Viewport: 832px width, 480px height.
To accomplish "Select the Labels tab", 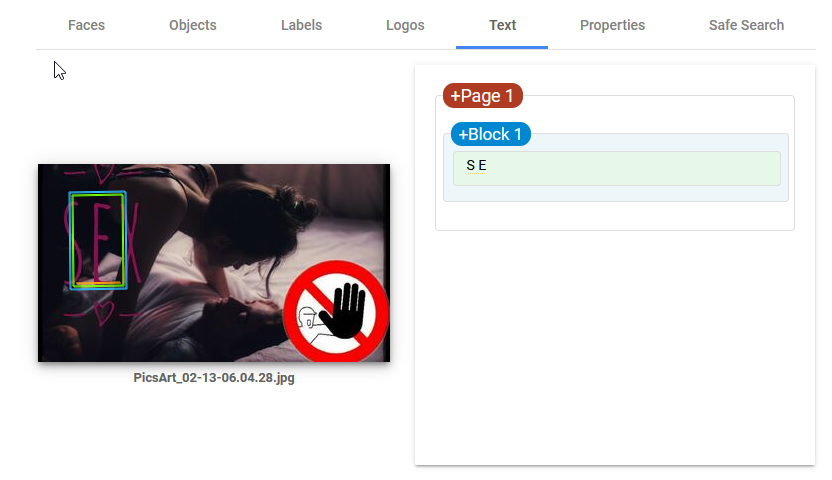I will (301, 25).
